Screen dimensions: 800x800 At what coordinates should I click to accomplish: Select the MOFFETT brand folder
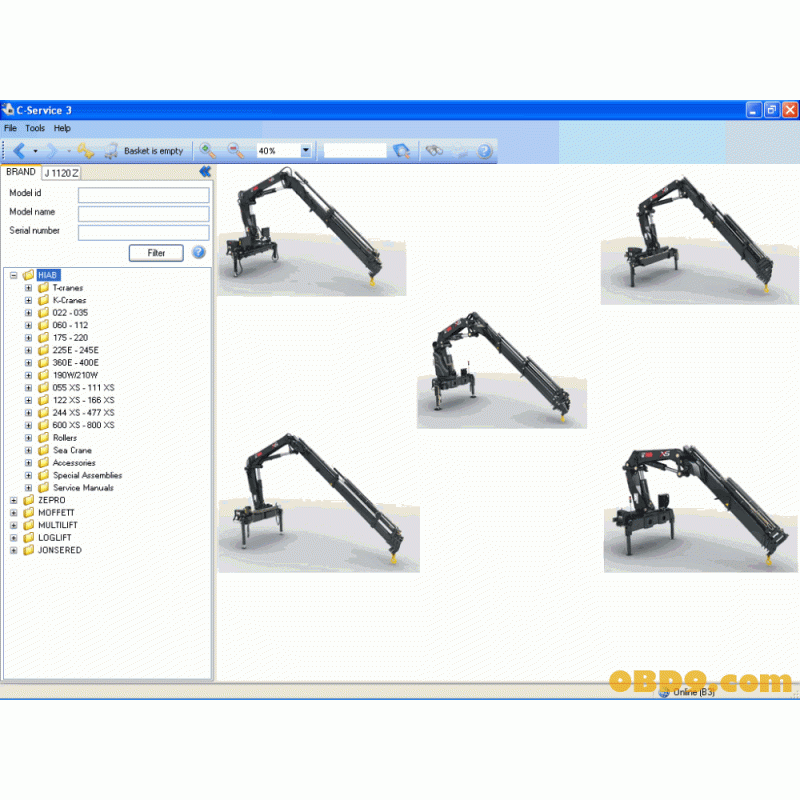tap(56, 513)
